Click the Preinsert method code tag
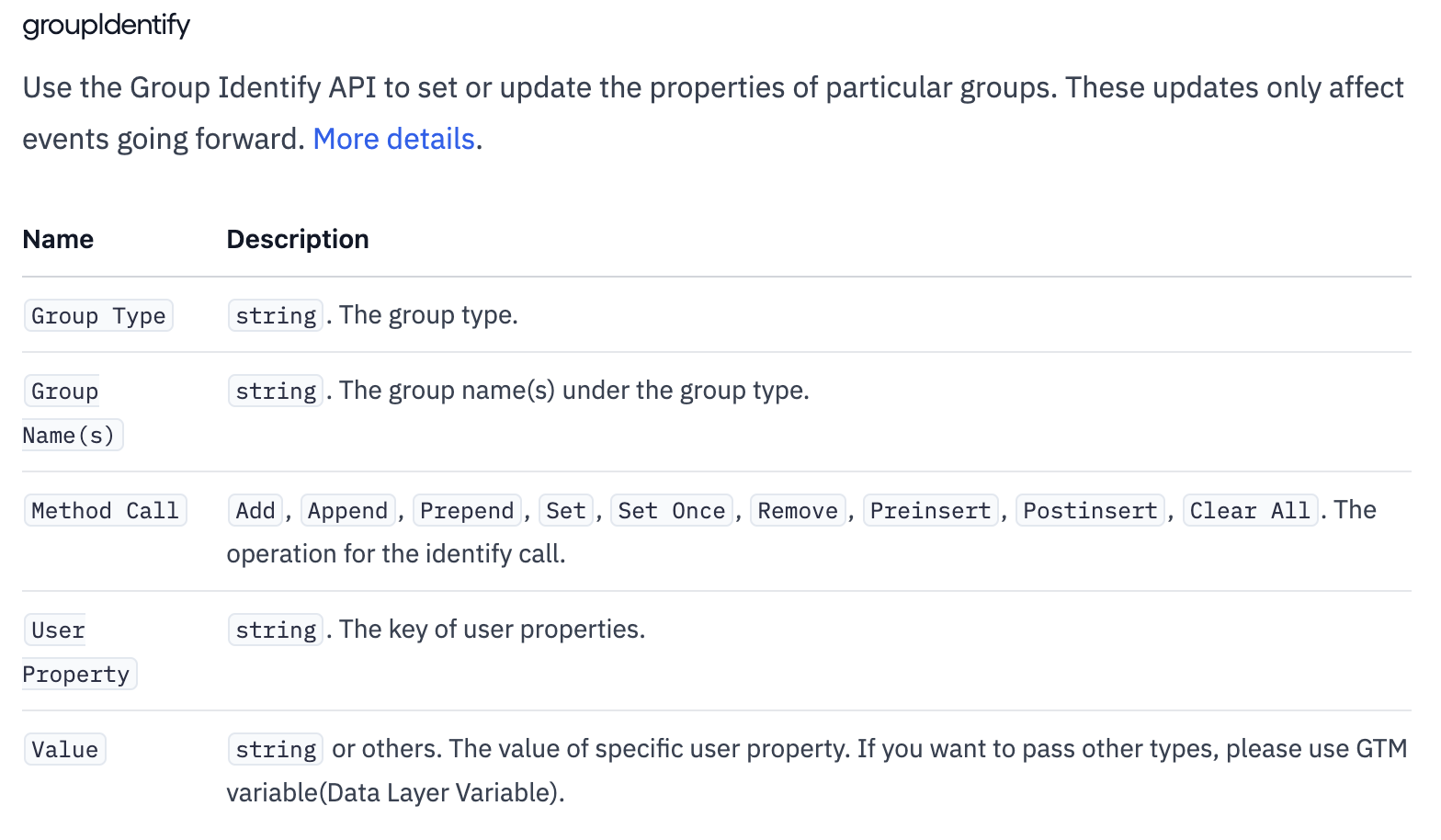The image size is (1441, 840). point(930,511)
